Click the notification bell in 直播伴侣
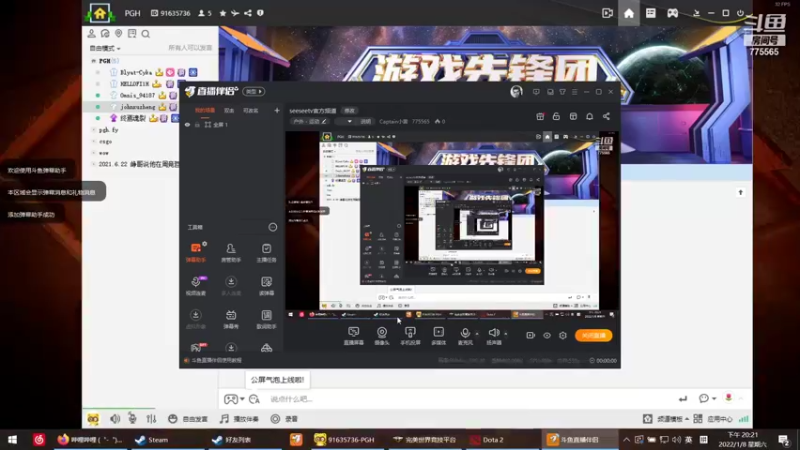Viewport: 800px width, 450px height. pos(589,116)
